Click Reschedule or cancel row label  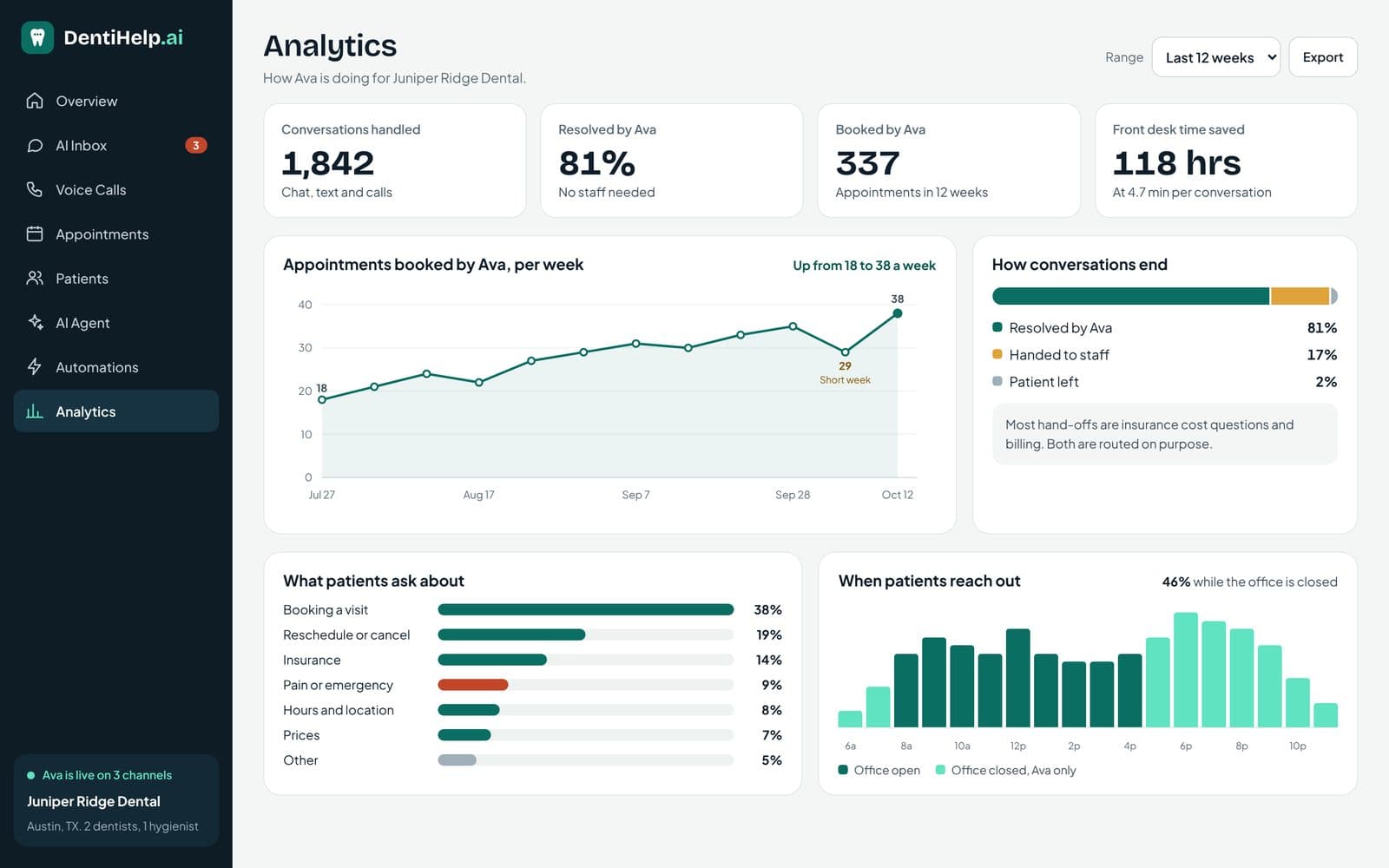pos(346,635)
